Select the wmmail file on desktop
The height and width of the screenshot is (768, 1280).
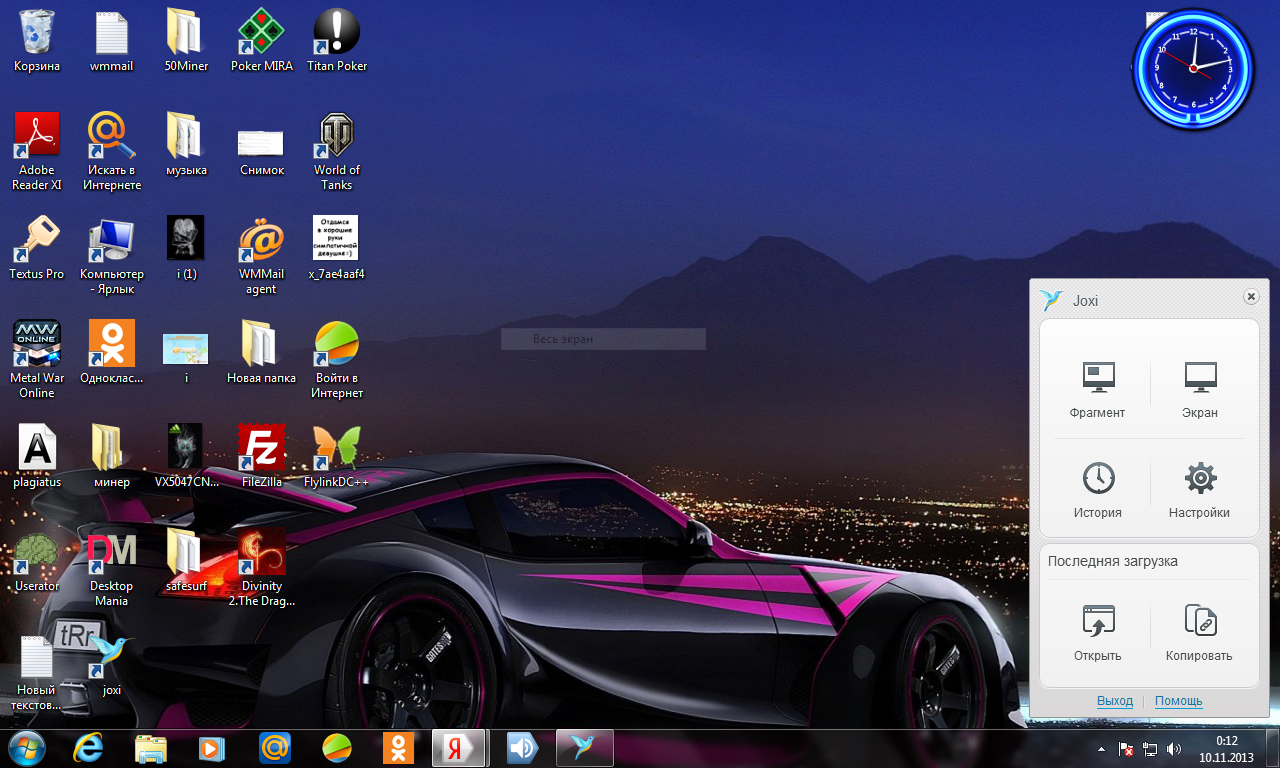111,41
